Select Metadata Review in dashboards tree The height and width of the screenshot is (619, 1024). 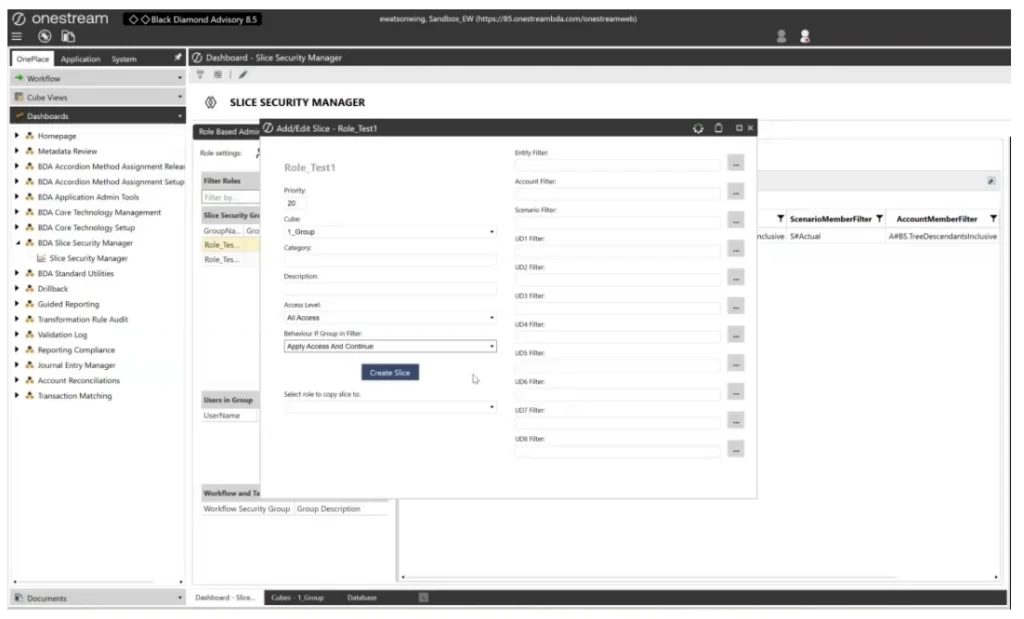pyautogui.click(x=67, y=151)
